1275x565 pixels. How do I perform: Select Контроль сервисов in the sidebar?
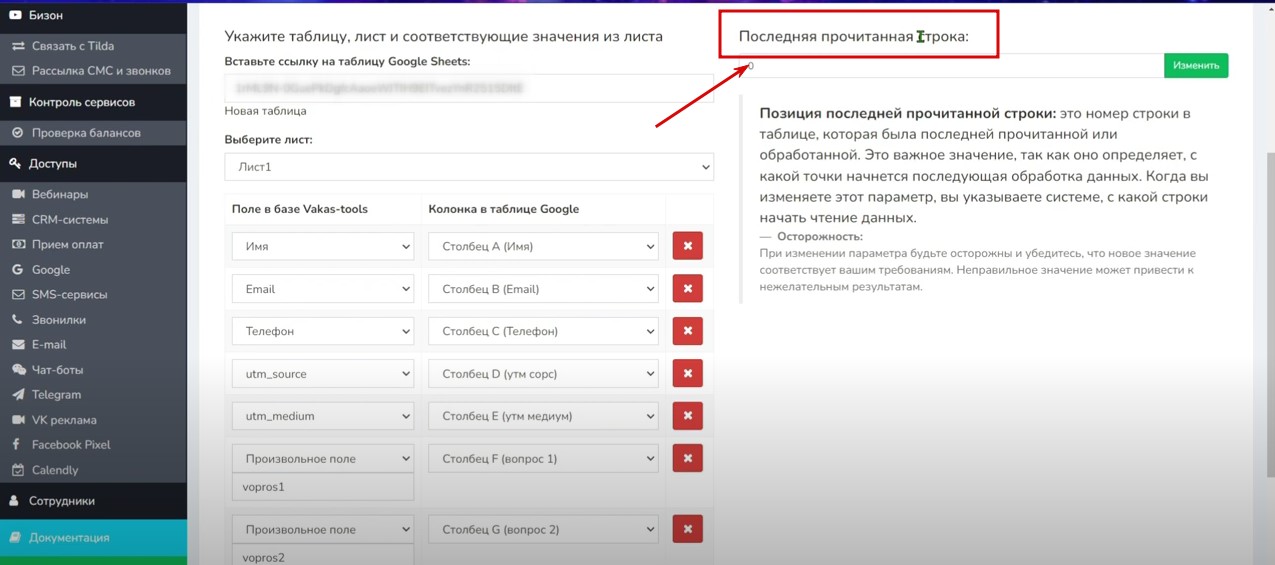tap(81, 102)
